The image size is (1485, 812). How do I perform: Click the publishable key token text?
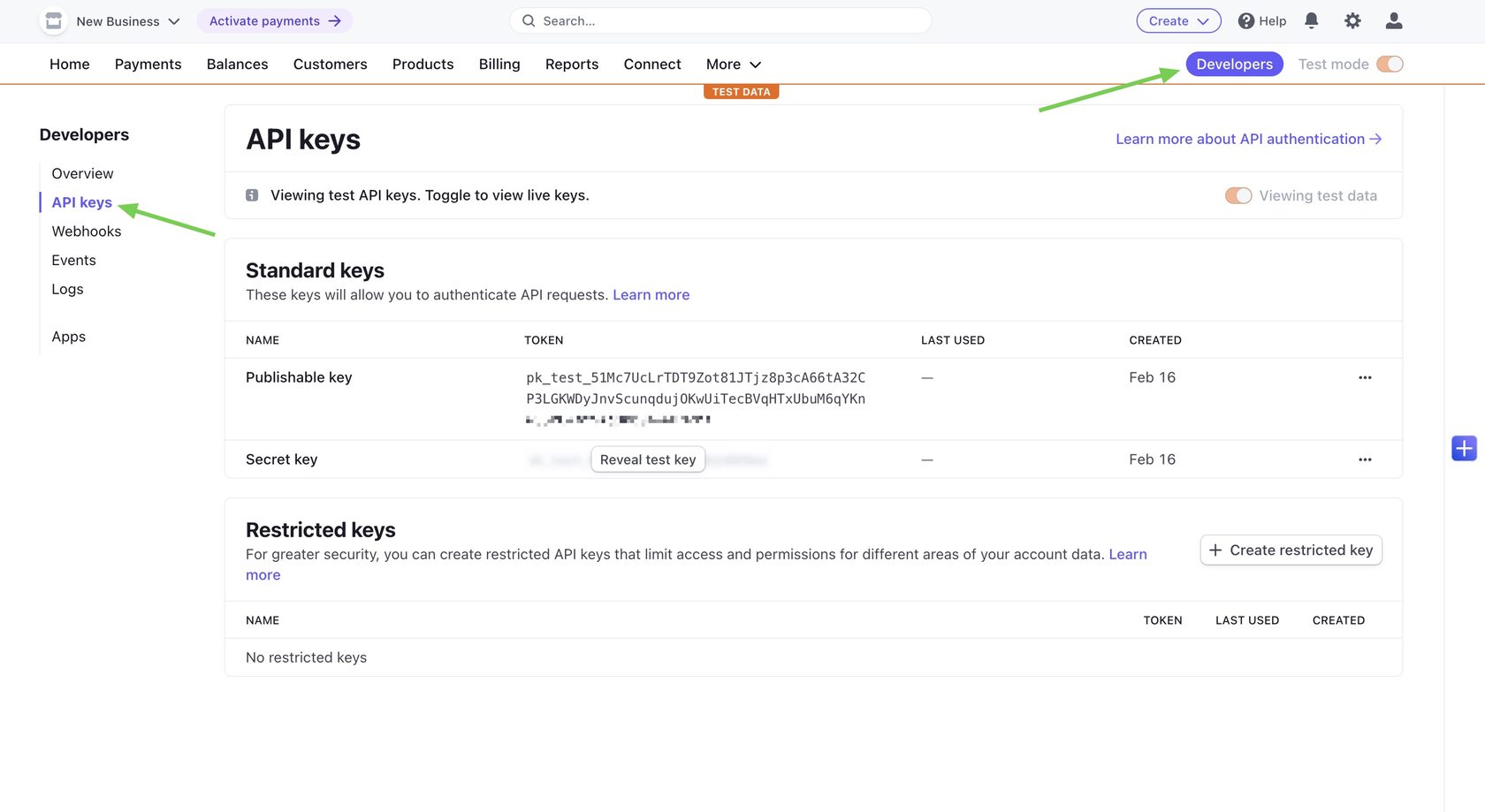[696, 398]
